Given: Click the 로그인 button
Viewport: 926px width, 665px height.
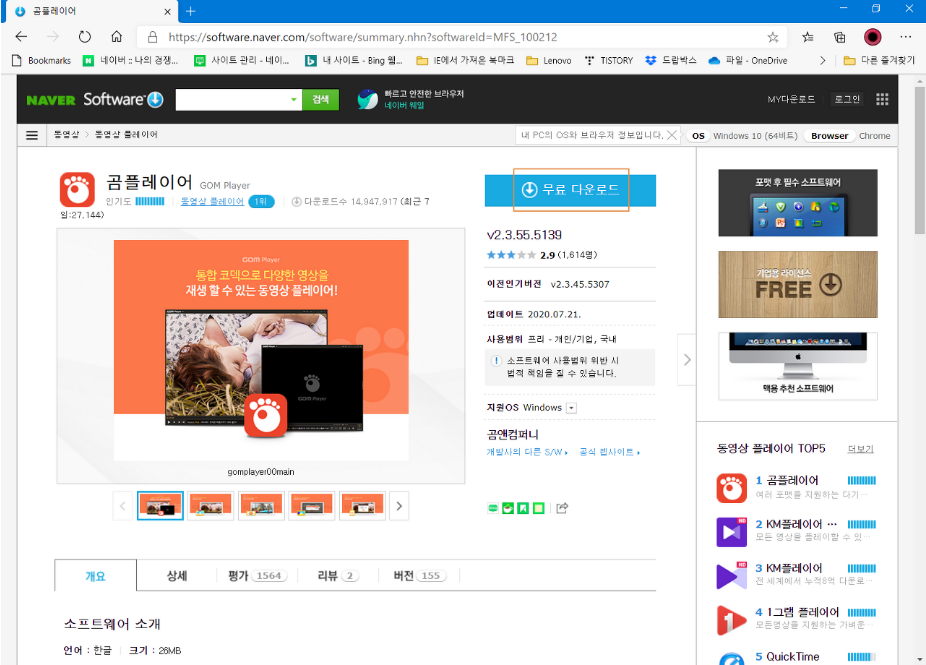Looking at the screenshot, I should click(x=847, y=99).
